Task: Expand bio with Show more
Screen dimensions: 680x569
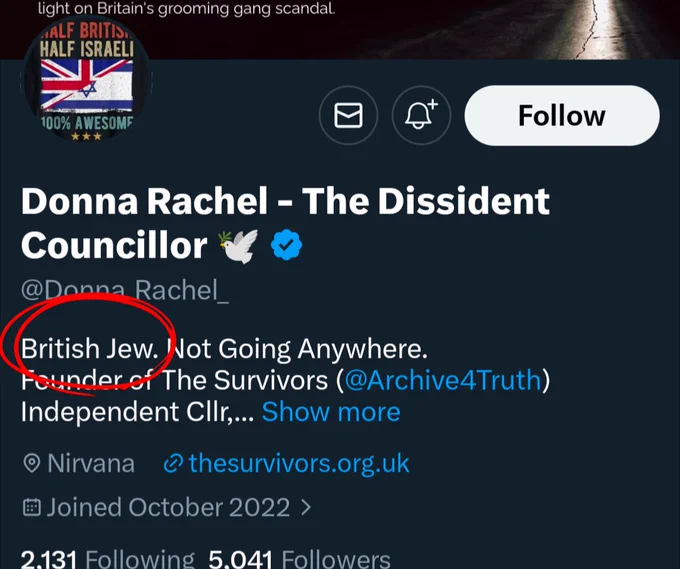Action: (331, 412)
